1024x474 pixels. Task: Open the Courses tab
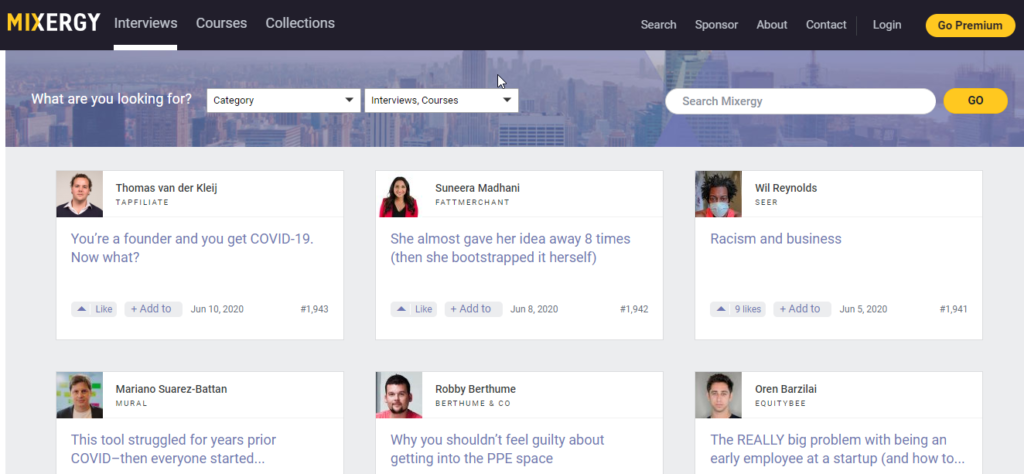click(x=221, y=23)
